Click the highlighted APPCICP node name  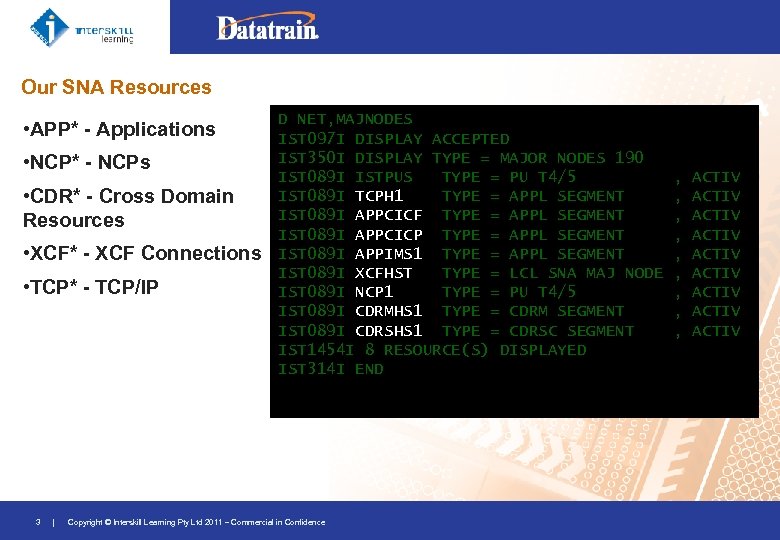tap(389, 235)
